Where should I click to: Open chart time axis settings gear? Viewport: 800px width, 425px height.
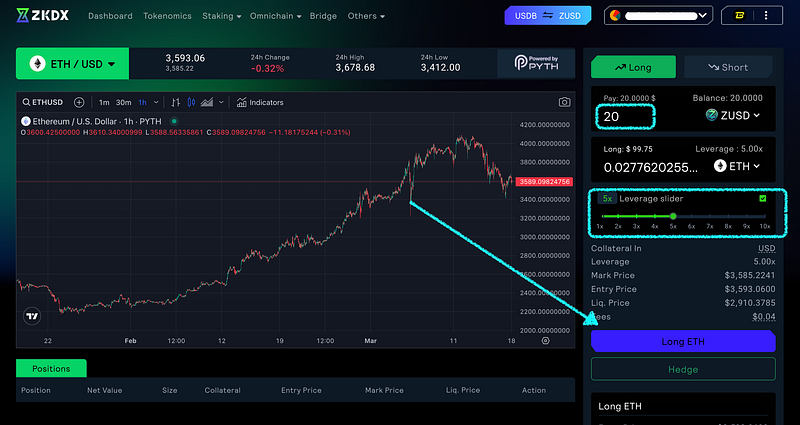coord(545,340)
